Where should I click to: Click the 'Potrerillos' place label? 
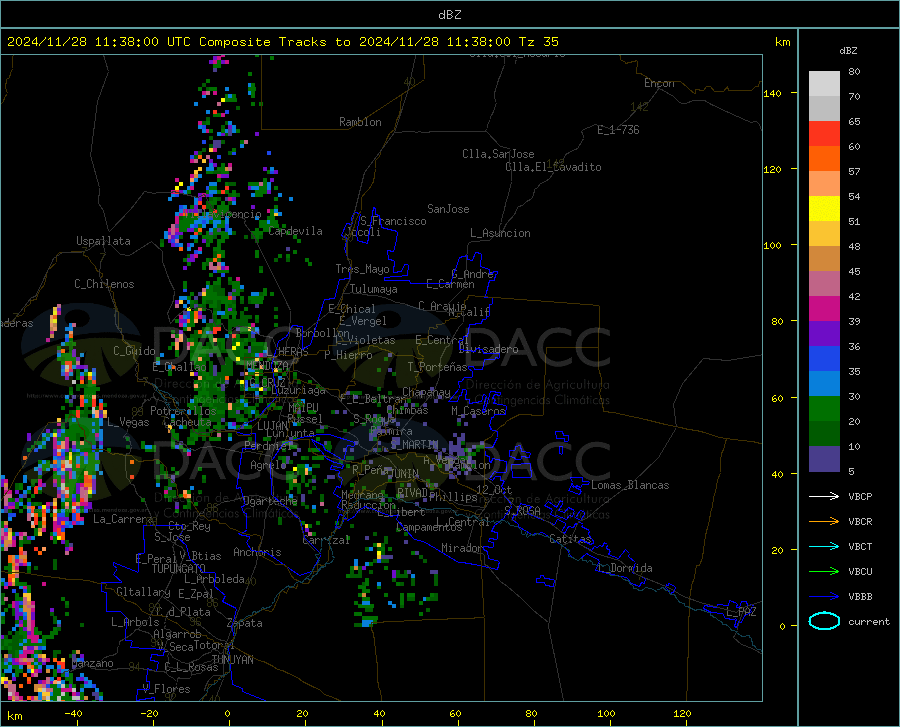pyautogui.click(x=183, y=411)
